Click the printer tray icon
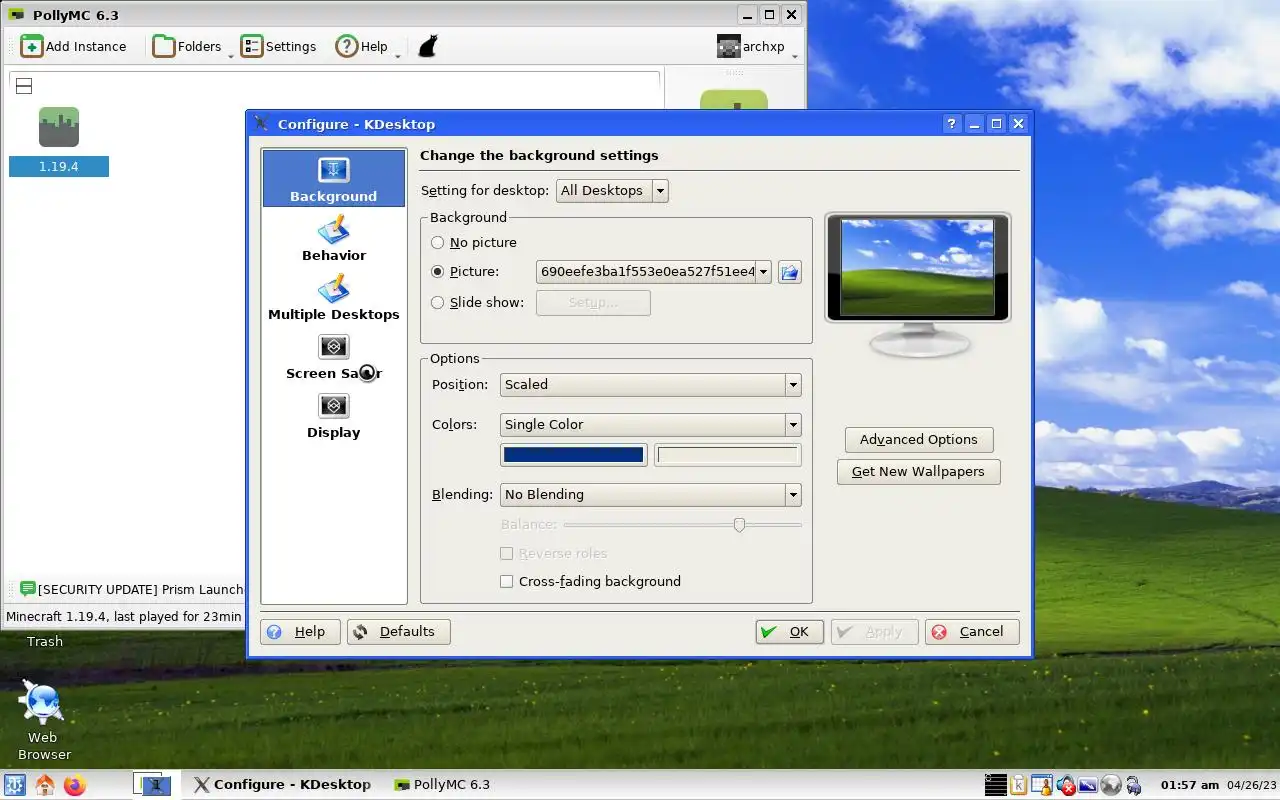The width and height of the screenshot is (1280, 800). pyautogui.click(x=1133, y=785)
